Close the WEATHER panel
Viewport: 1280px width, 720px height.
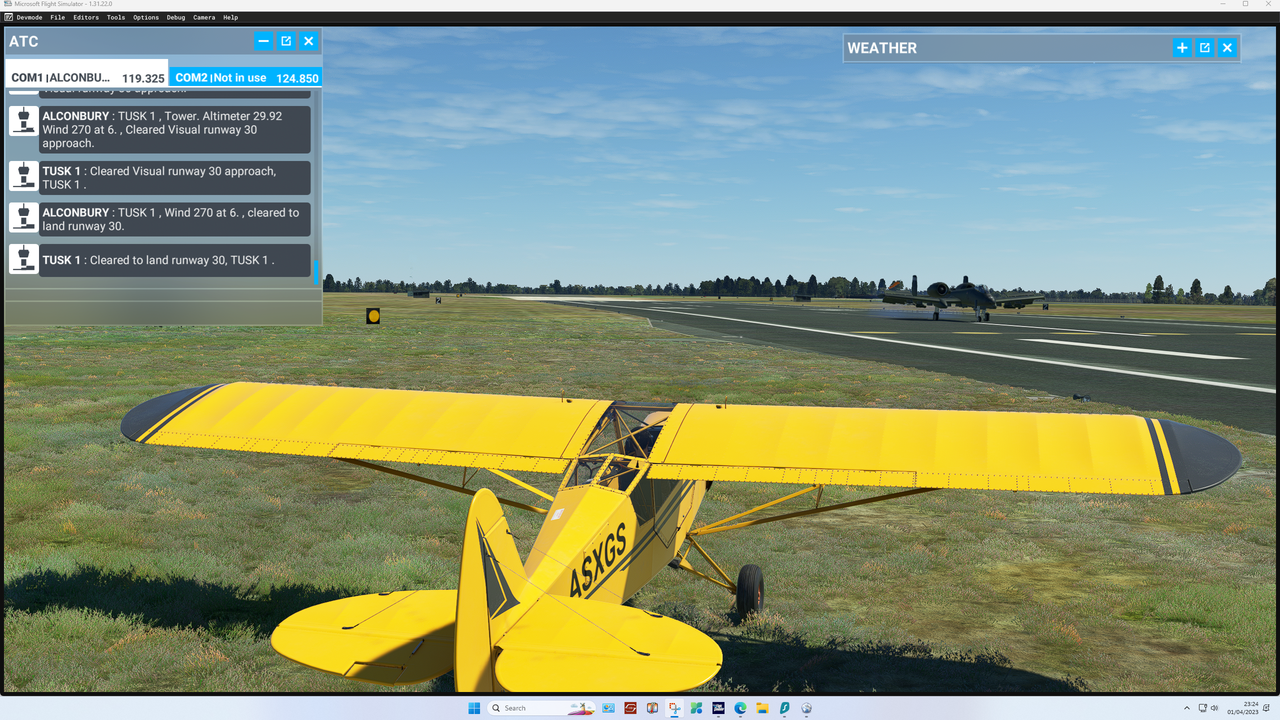(x=1227, y=47)
